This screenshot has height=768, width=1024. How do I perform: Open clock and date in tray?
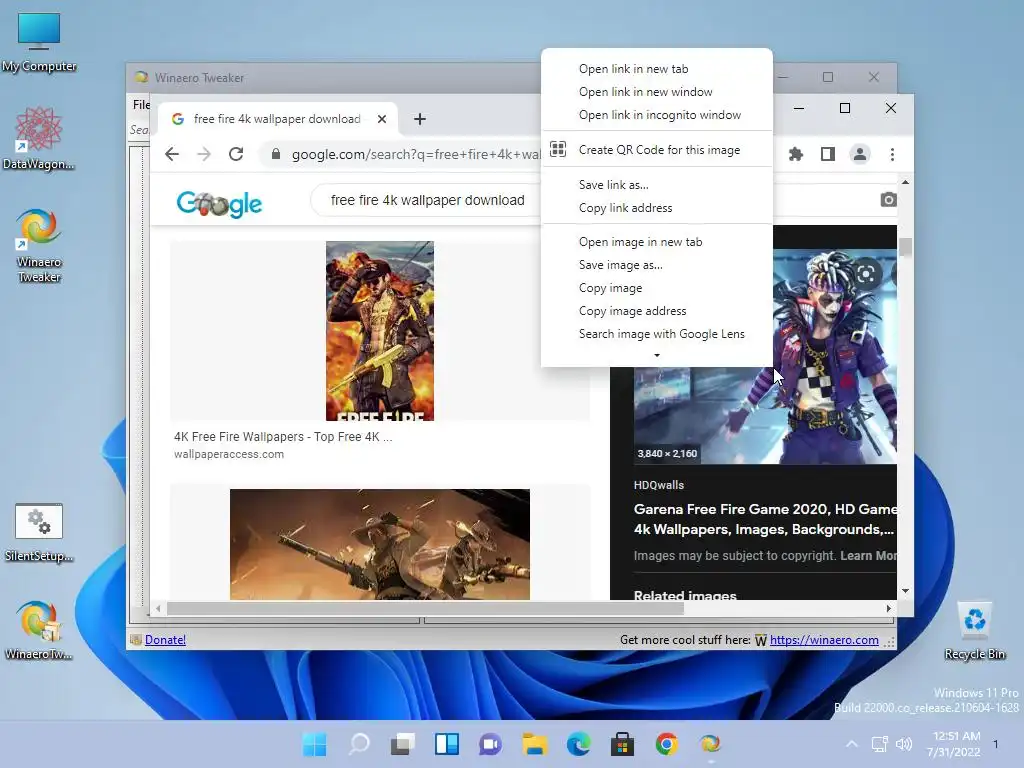tap(953, 744)
